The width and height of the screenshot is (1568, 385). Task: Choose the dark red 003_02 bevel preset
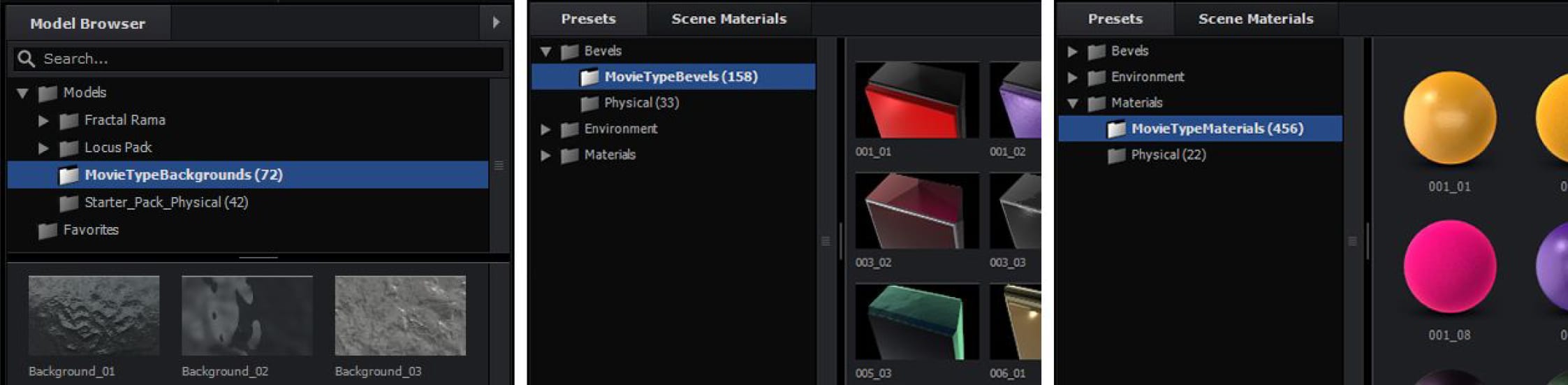[x=916, y=211]
